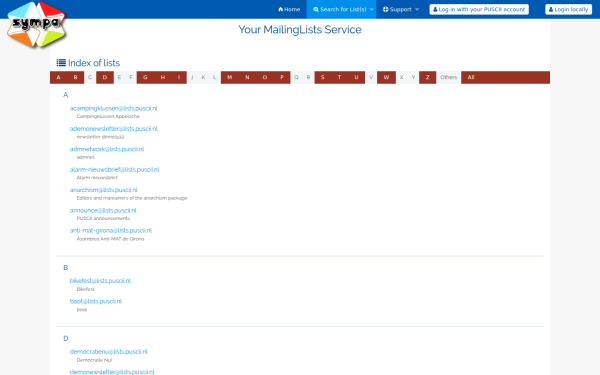600x375 pixels.
Task: Click the Login locally button
Action: (568, 9)
